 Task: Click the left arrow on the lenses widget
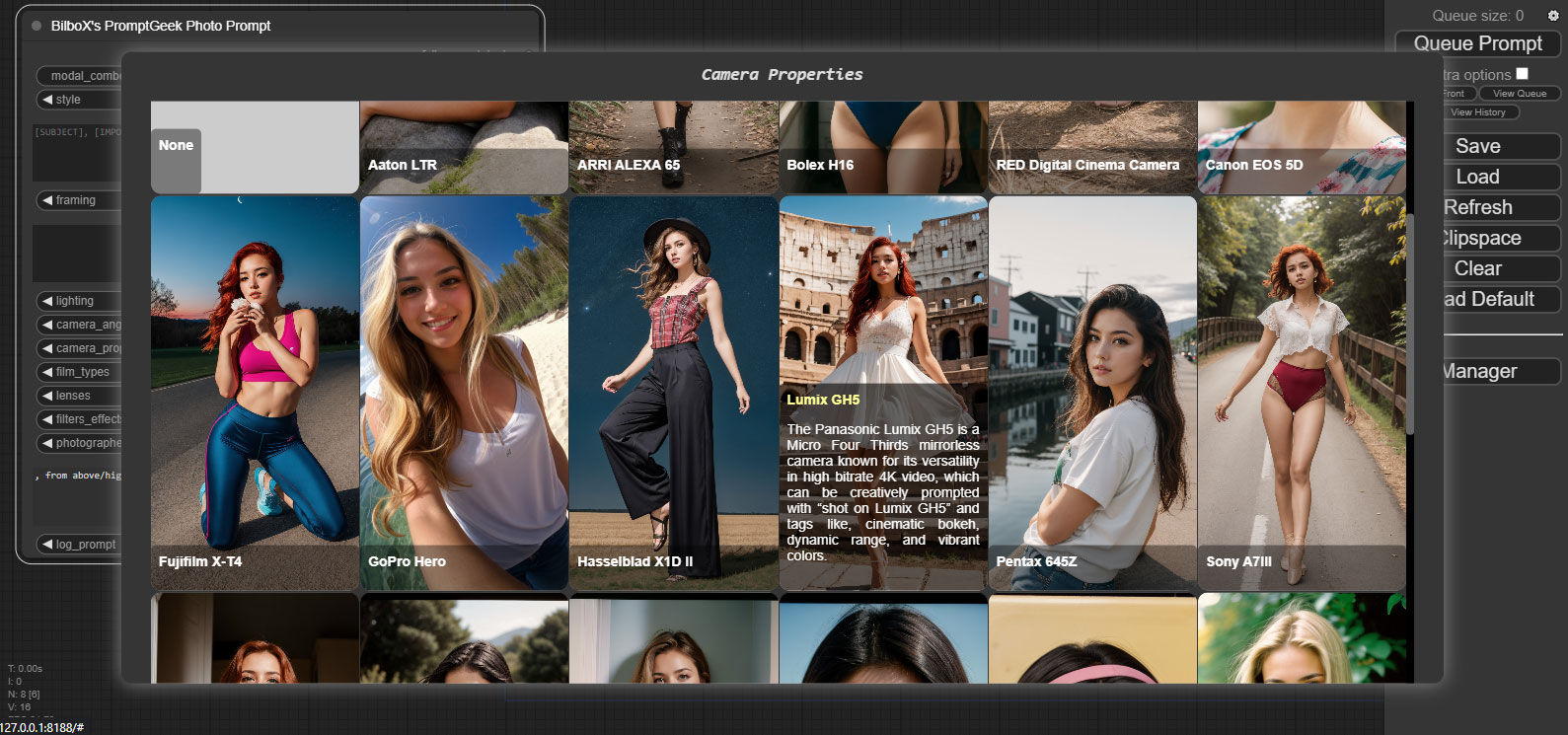click(x=46, y=396)
